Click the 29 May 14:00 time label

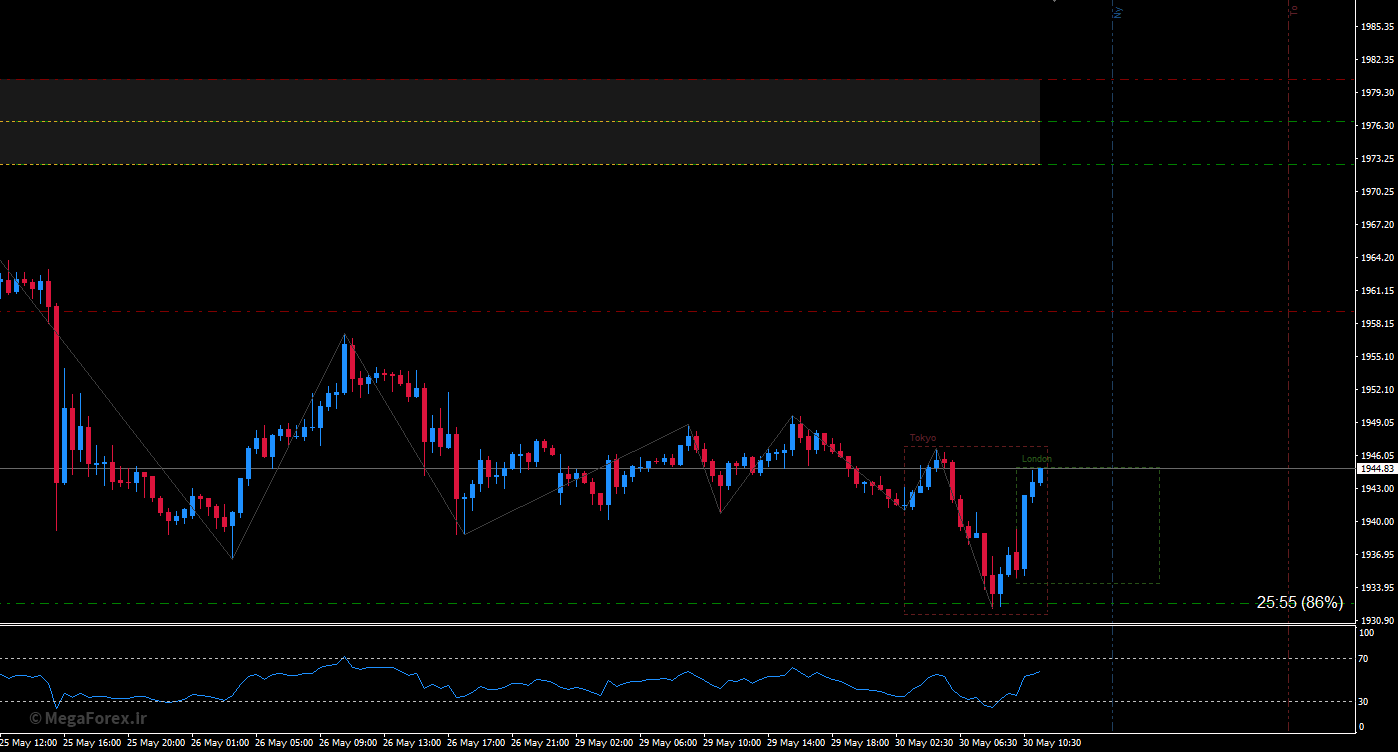(x=796, y=743)
